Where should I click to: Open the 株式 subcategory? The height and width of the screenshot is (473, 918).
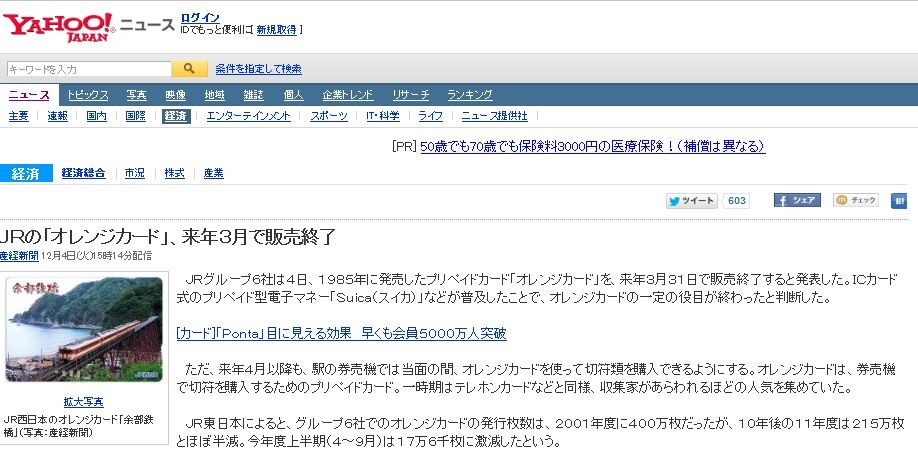174,173
